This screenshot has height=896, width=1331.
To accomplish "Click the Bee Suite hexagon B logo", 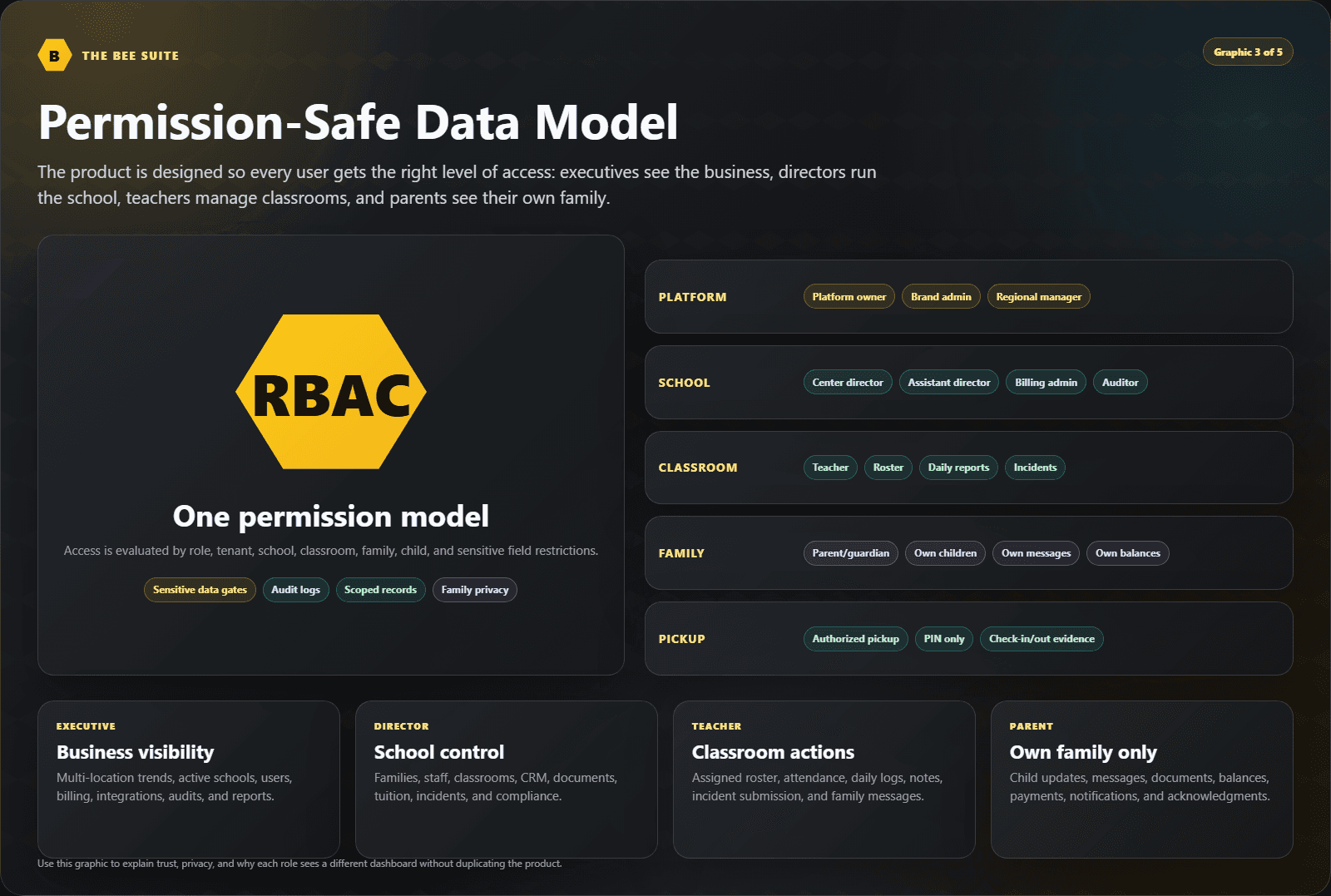I will coord(55,56).
